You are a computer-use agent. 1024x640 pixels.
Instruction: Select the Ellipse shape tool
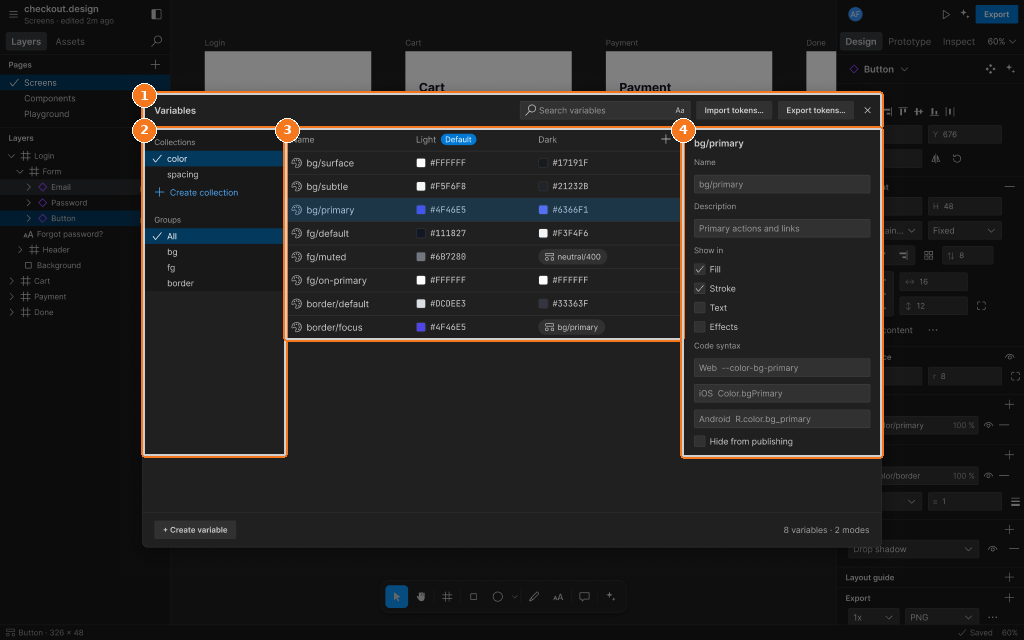(498, 596)
